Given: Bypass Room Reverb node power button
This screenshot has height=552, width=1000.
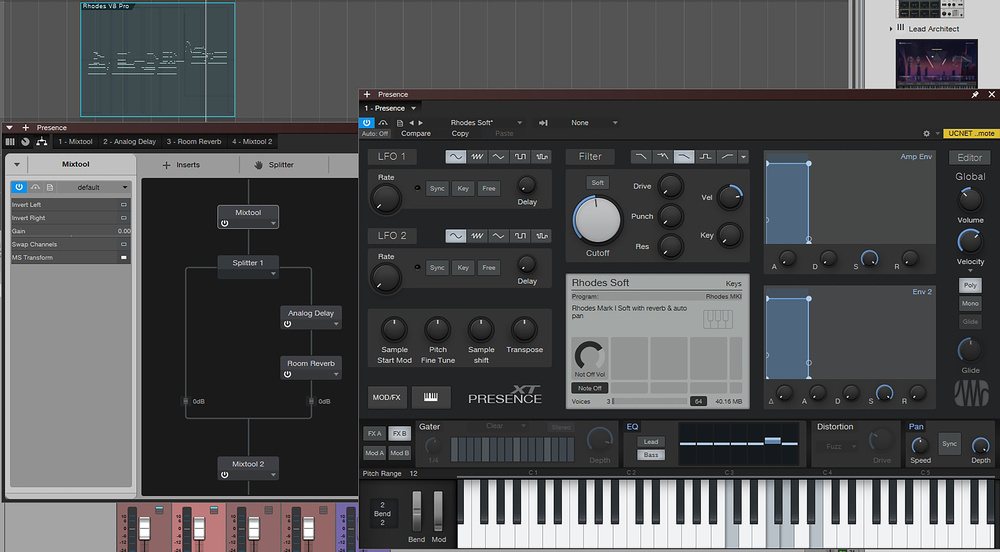Looking at the screenshot, I should [288, 374].
